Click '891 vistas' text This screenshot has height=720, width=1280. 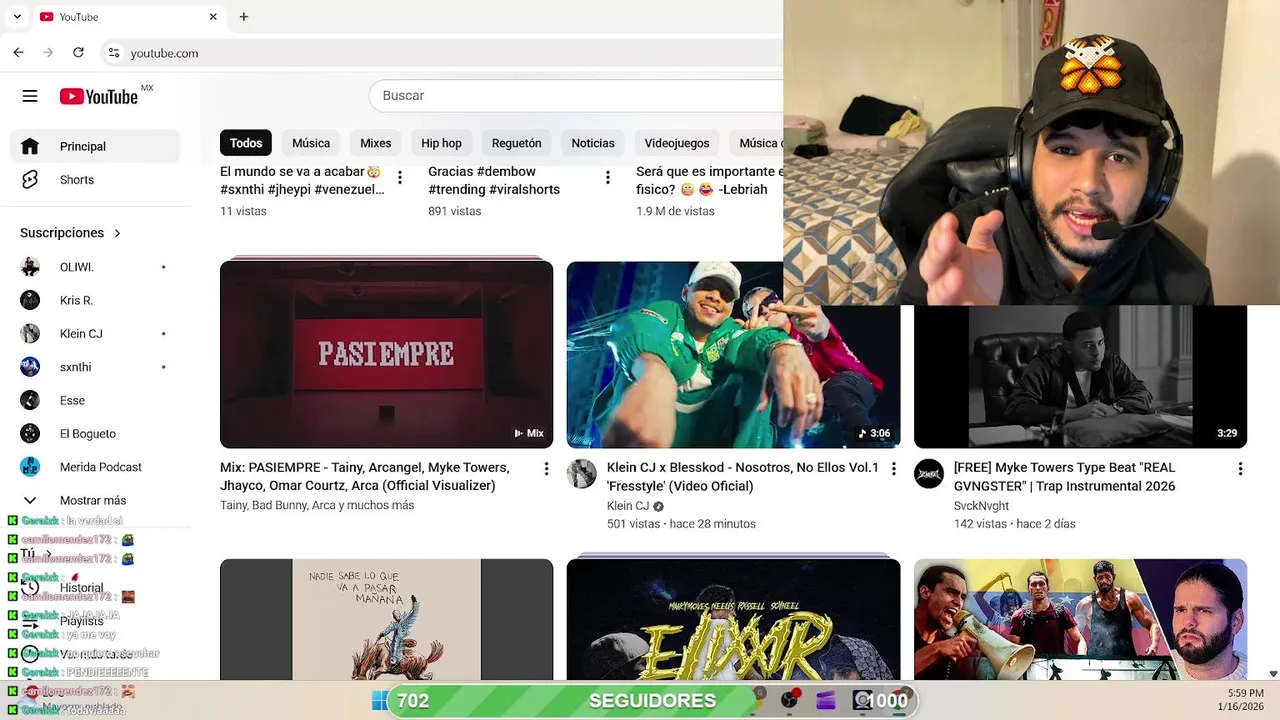pyautogui.click(x=455, y=211)
